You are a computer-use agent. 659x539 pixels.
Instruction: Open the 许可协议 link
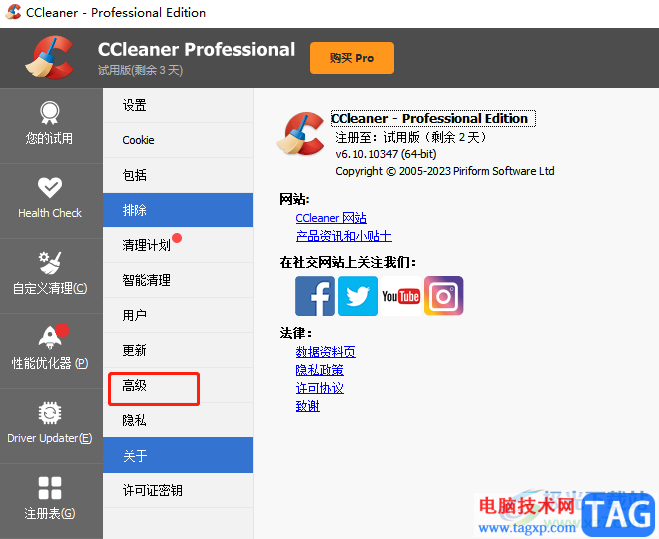(x=320, y=388)
